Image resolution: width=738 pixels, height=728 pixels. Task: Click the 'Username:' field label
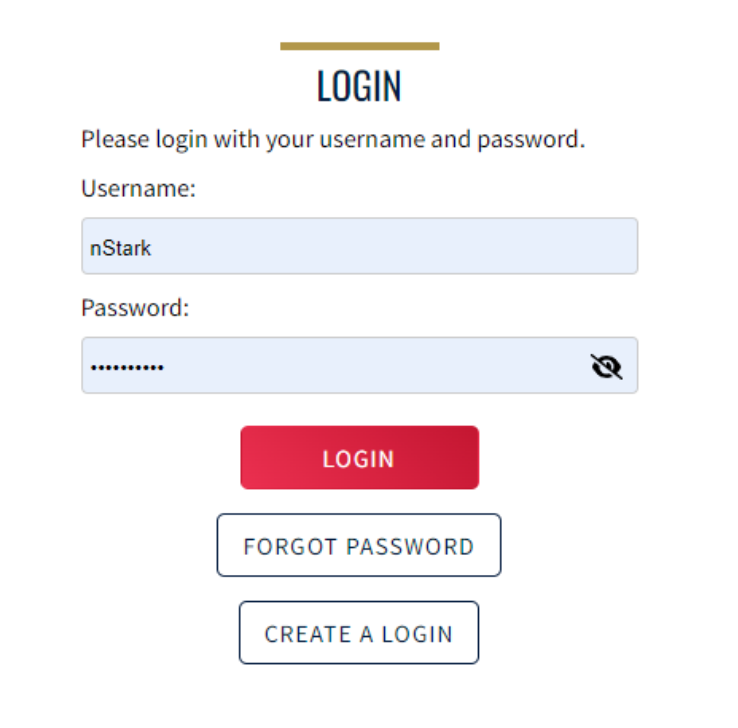[x=138, y=188]
